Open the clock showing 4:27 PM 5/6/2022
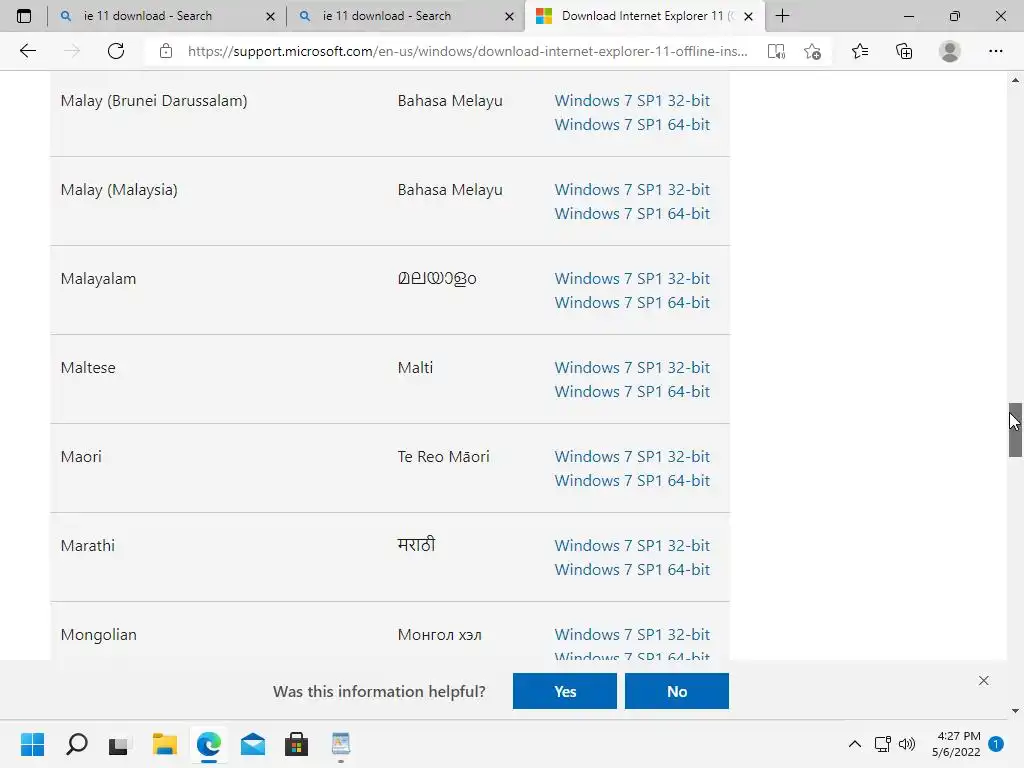Viewport: 1024px width, 768px height. pyautogui.click(x=957, y=744)
